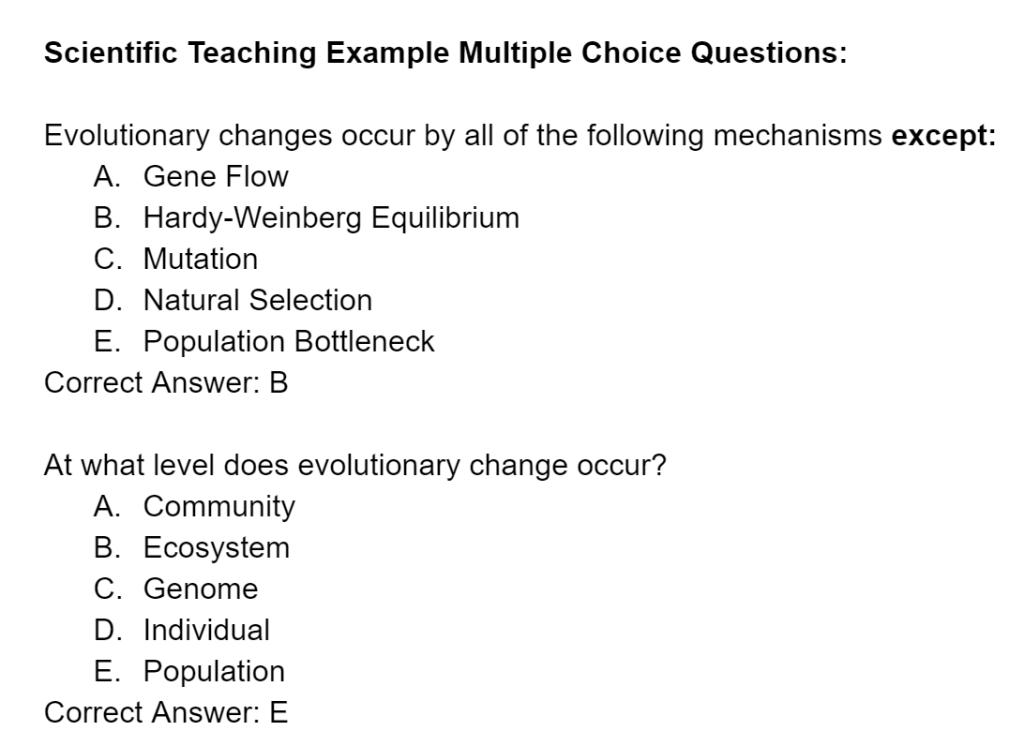Select answer option Community
Viewport: 1024px width, 746px height.
219,507
